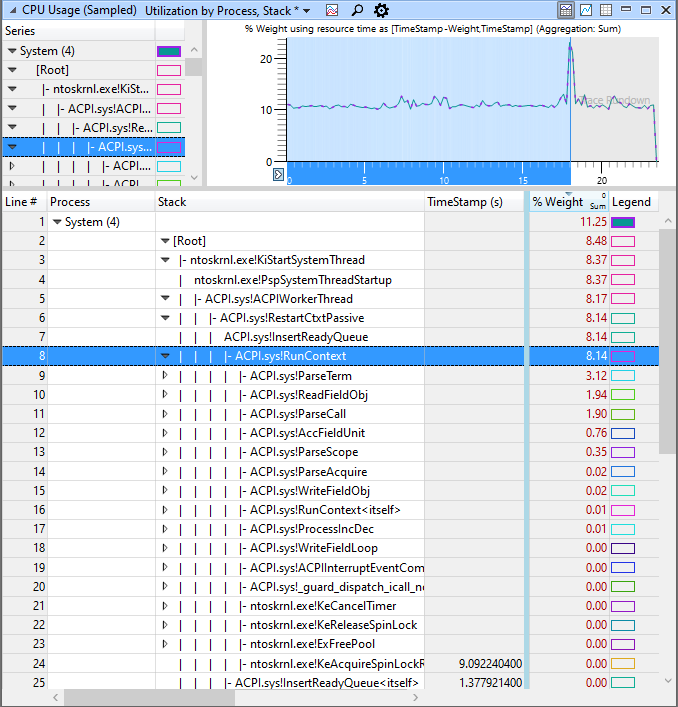Collapse ACPI.sys!RestartCtxtPassive stack row

(x=165, y=317)
